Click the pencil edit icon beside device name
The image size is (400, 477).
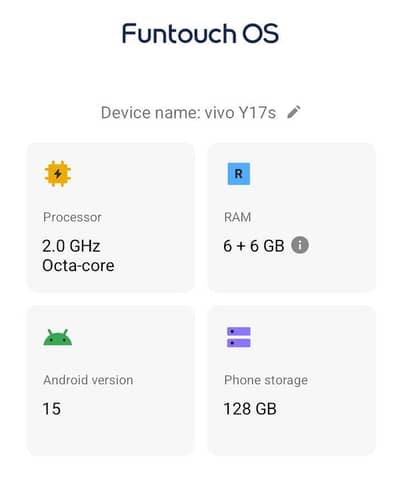pyautogui.click(x=294, y=112)
